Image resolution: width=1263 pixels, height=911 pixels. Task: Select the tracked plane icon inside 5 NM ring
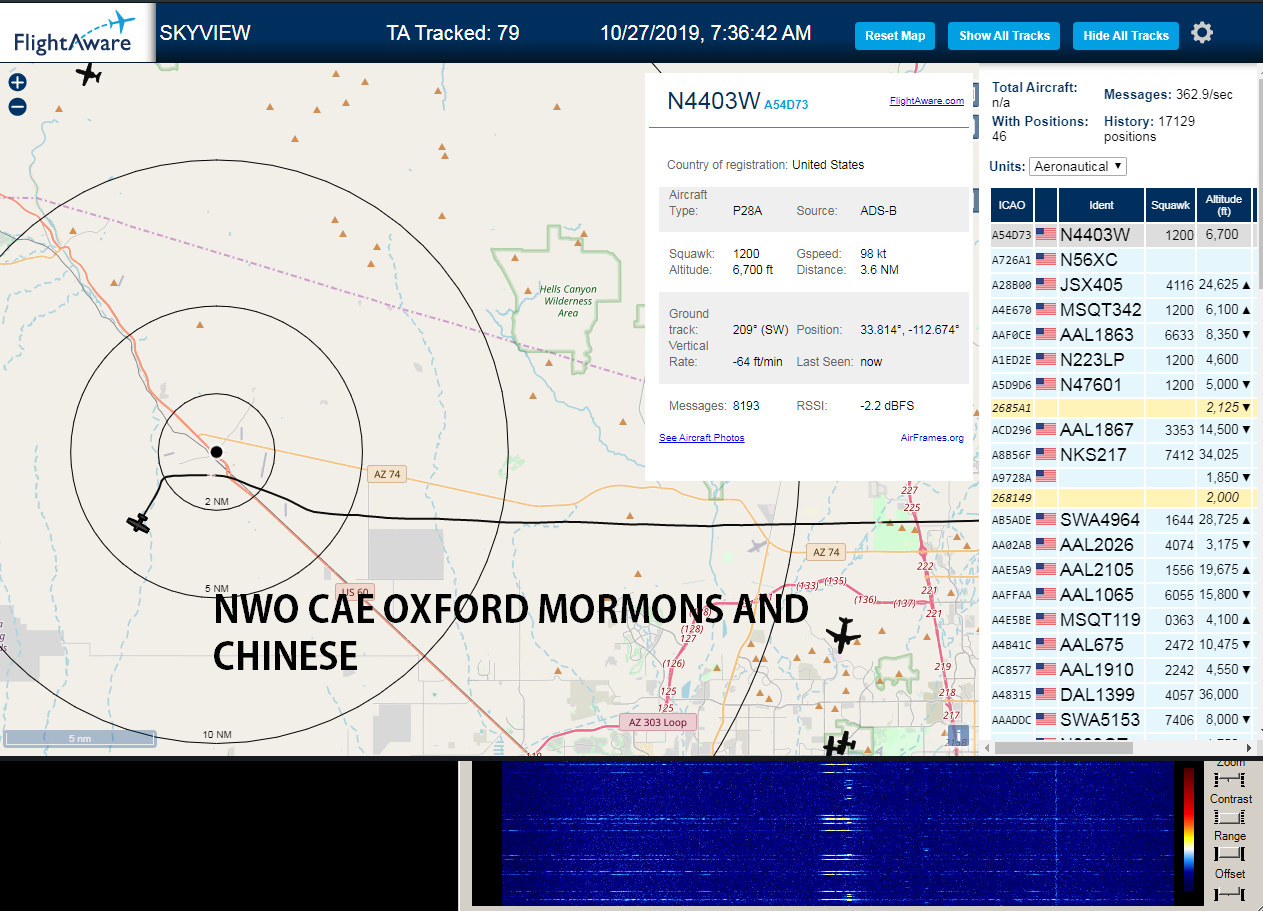(x=138, y=522)
